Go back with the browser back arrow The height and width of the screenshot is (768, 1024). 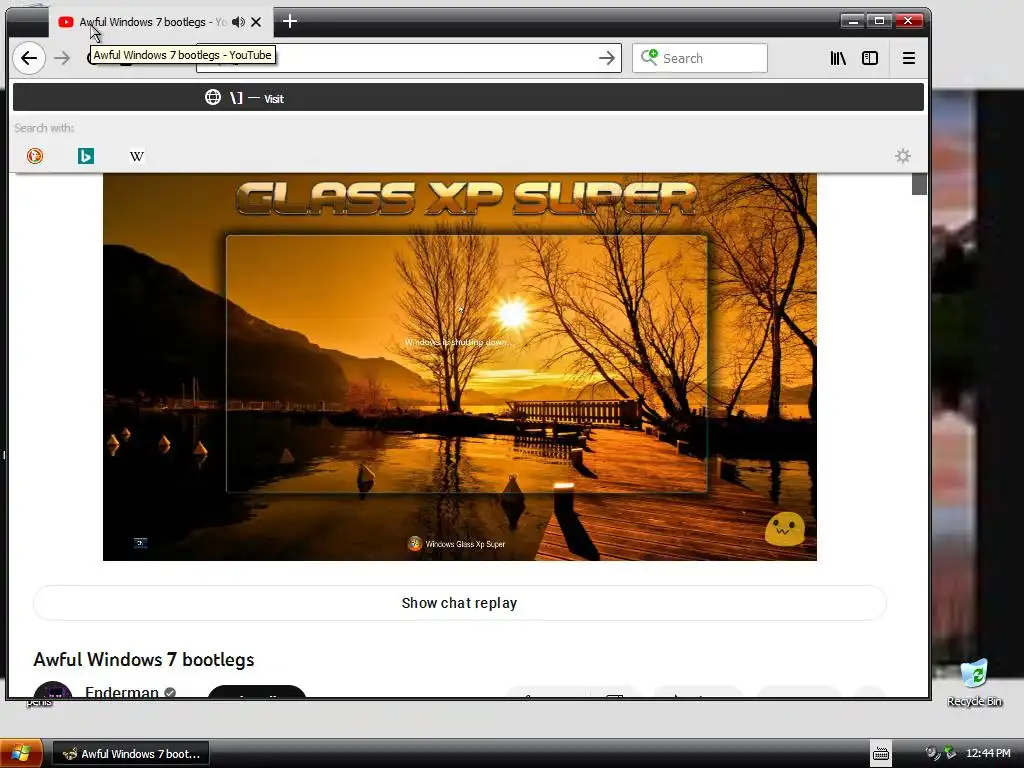29,58
